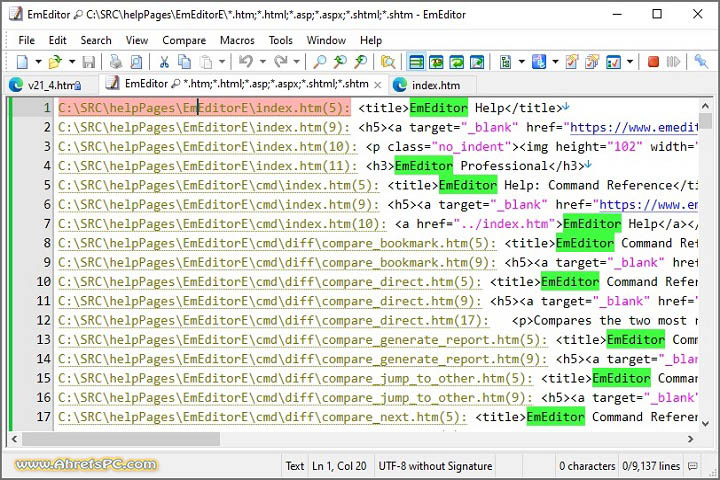Open result link compare_next.htm(5) on line 17

pyautogui.click(x=262, y=417)
